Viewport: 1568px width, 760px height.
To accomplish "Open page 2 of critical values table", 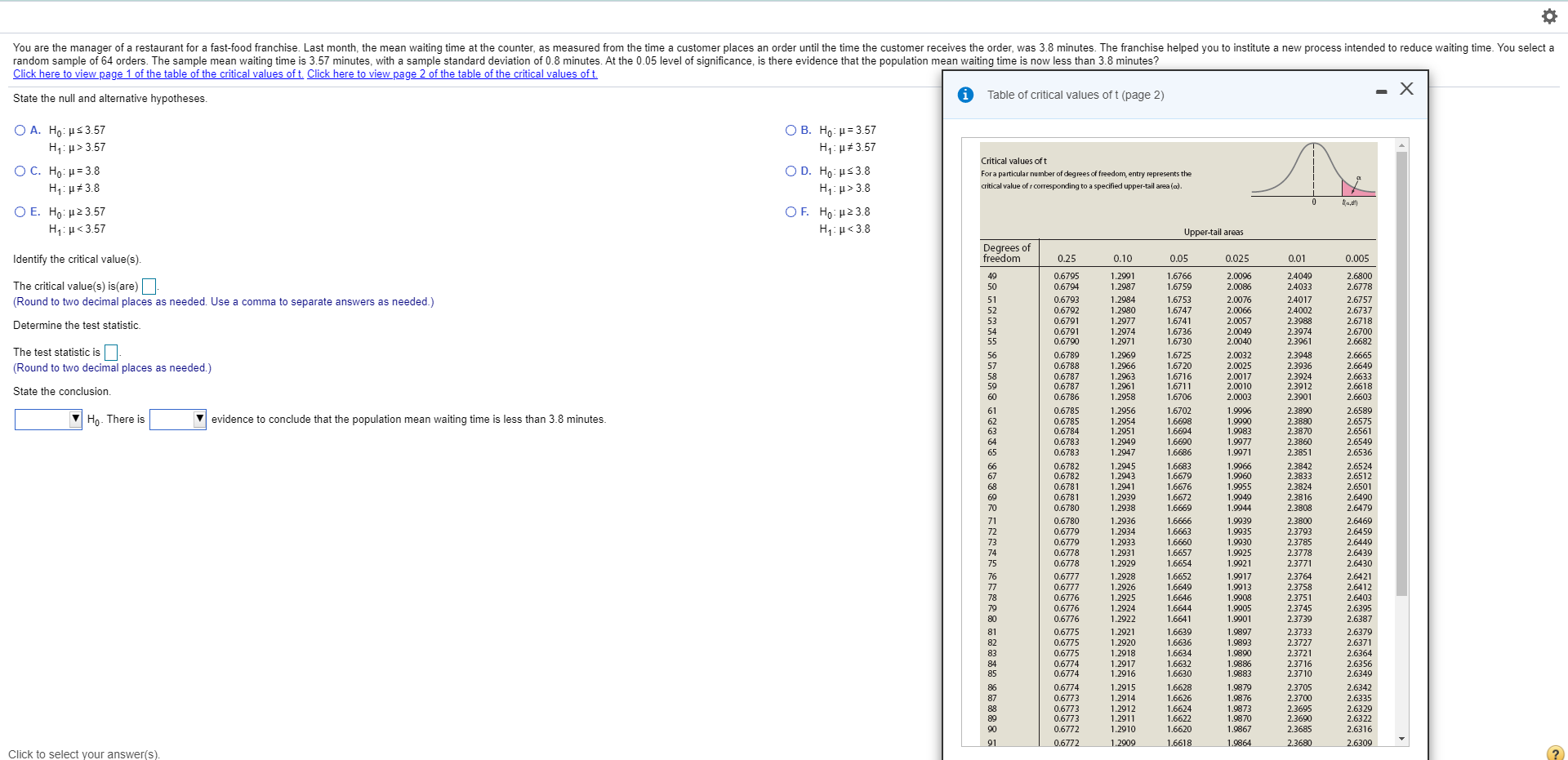I will [452, 74].
